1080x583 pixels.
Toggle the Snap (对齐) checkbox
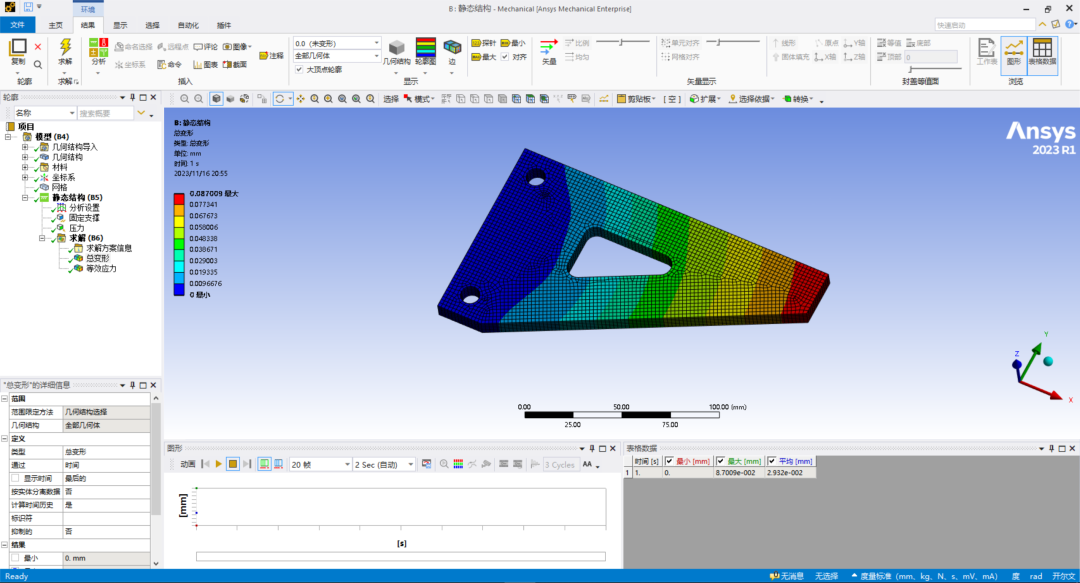pyautogui.click(x=505, y=57)
